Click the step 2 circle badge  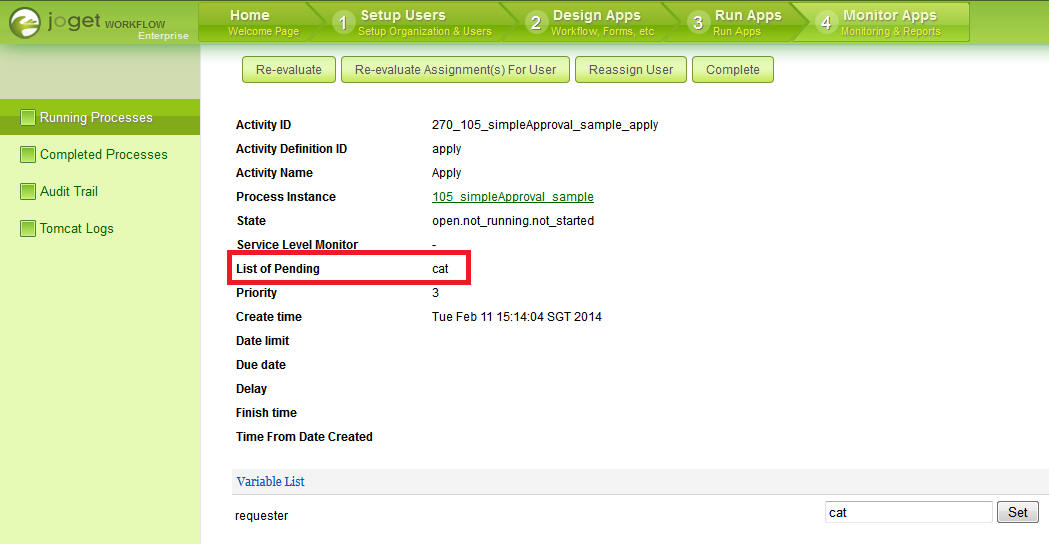click(535, 23)
